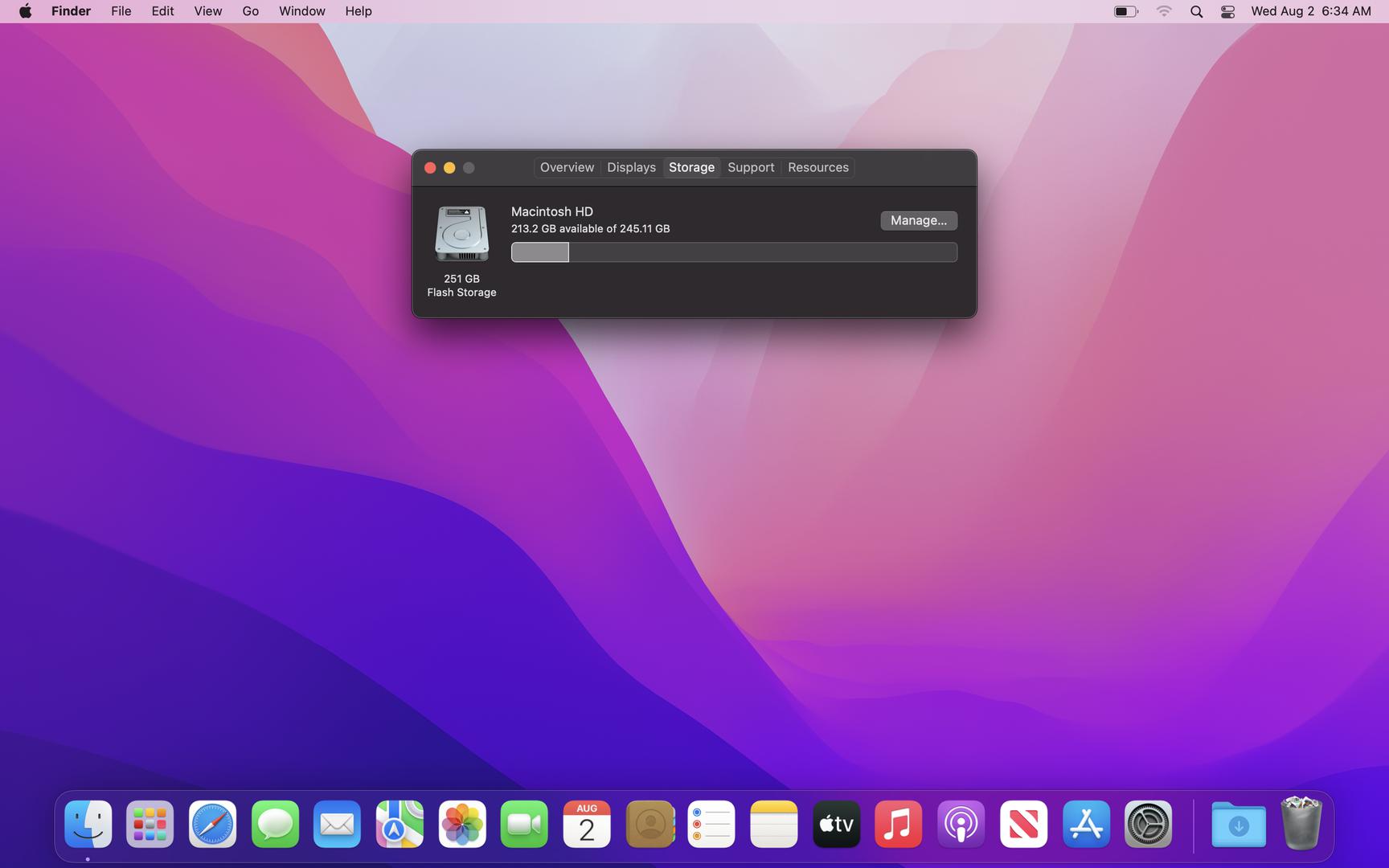Click the Manage... button
1389x868 pixels.
pos(919,220)
